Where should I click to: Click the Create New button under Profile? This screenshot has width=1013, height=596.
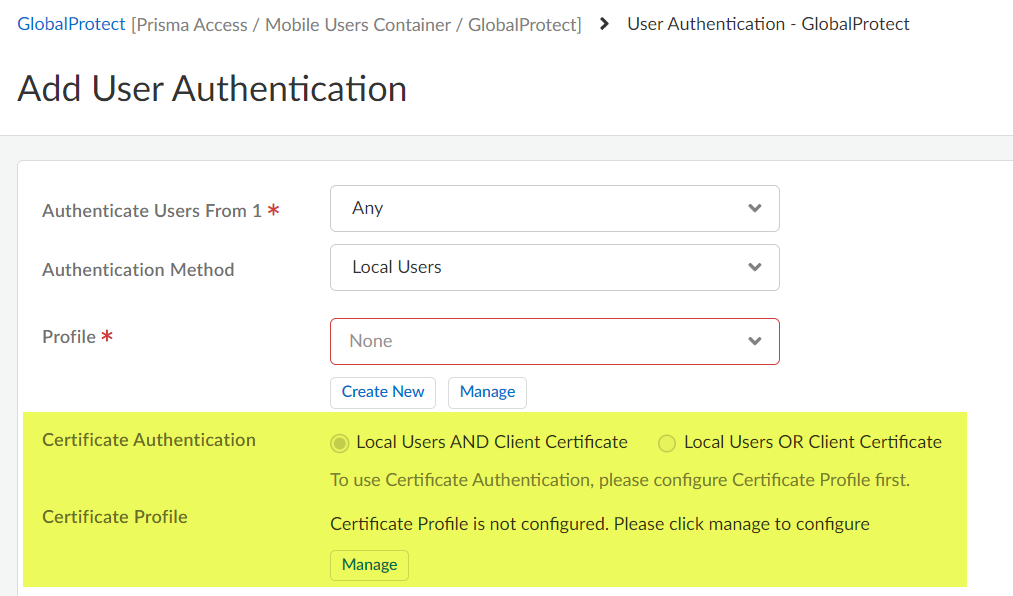pyautogui.click(x=382, y=392)
